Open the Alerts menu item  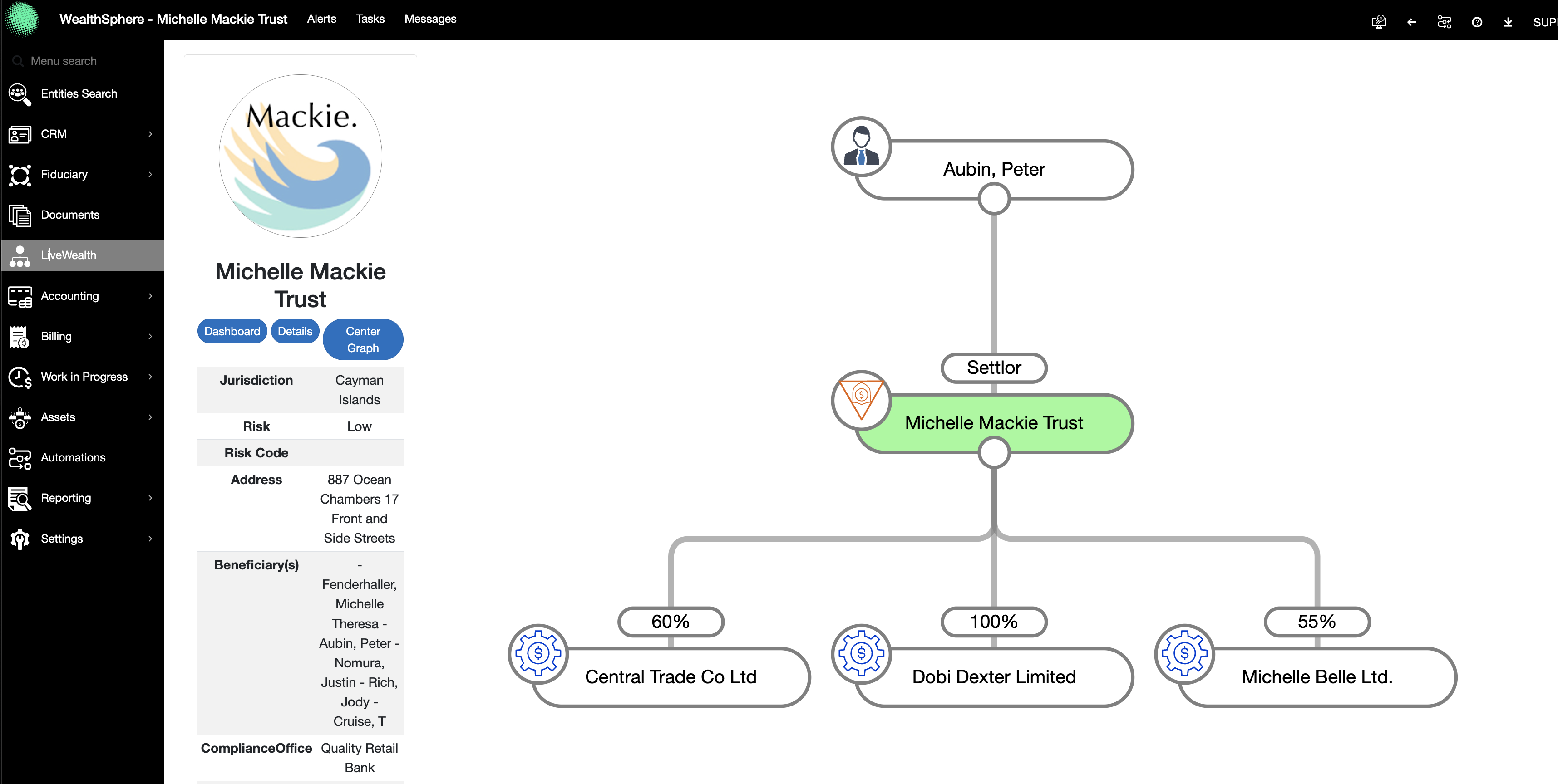[321, 20]
